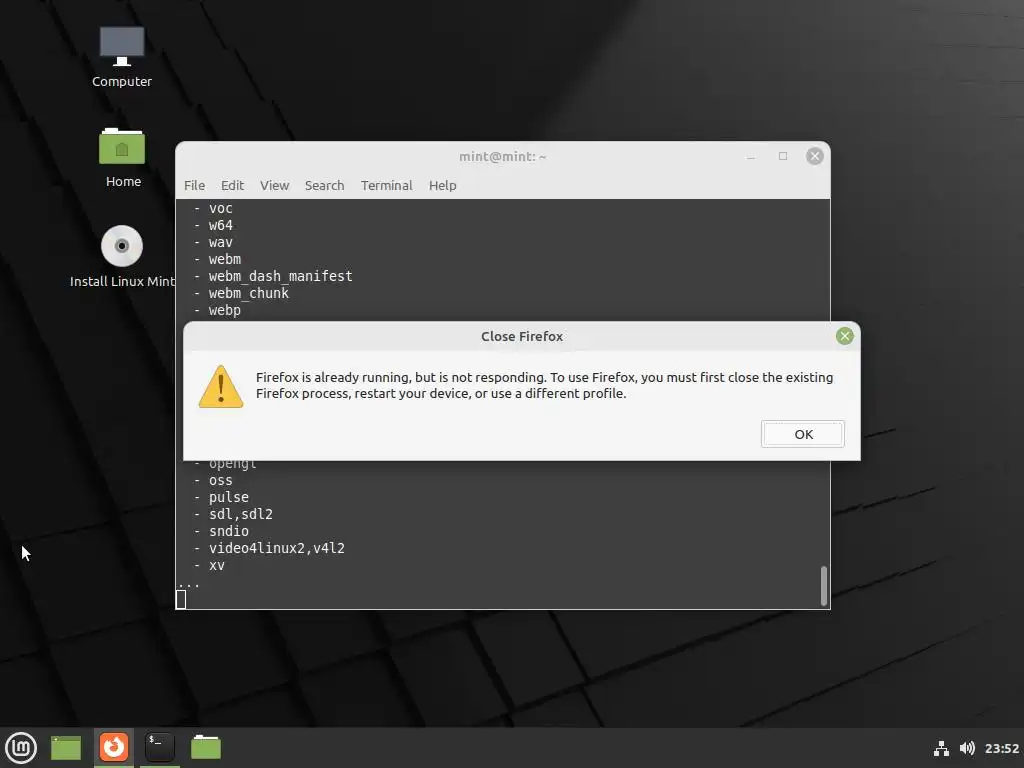Open the volume control tray icon
The height and width of the screenshot is (768, 1024).
point(967,748)
